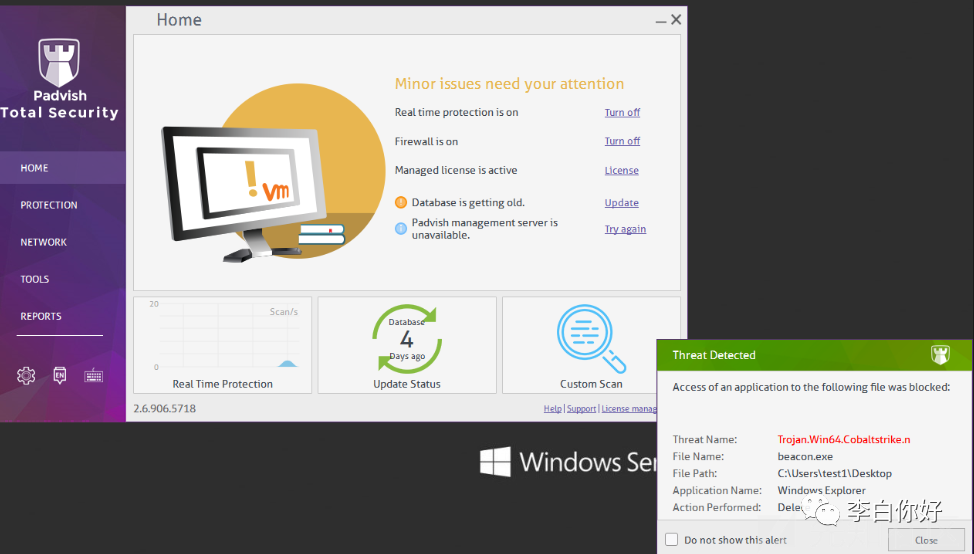Click the shield icon in Threat Detected header
This screenshot has width=974, height=554.
(940, 355)
